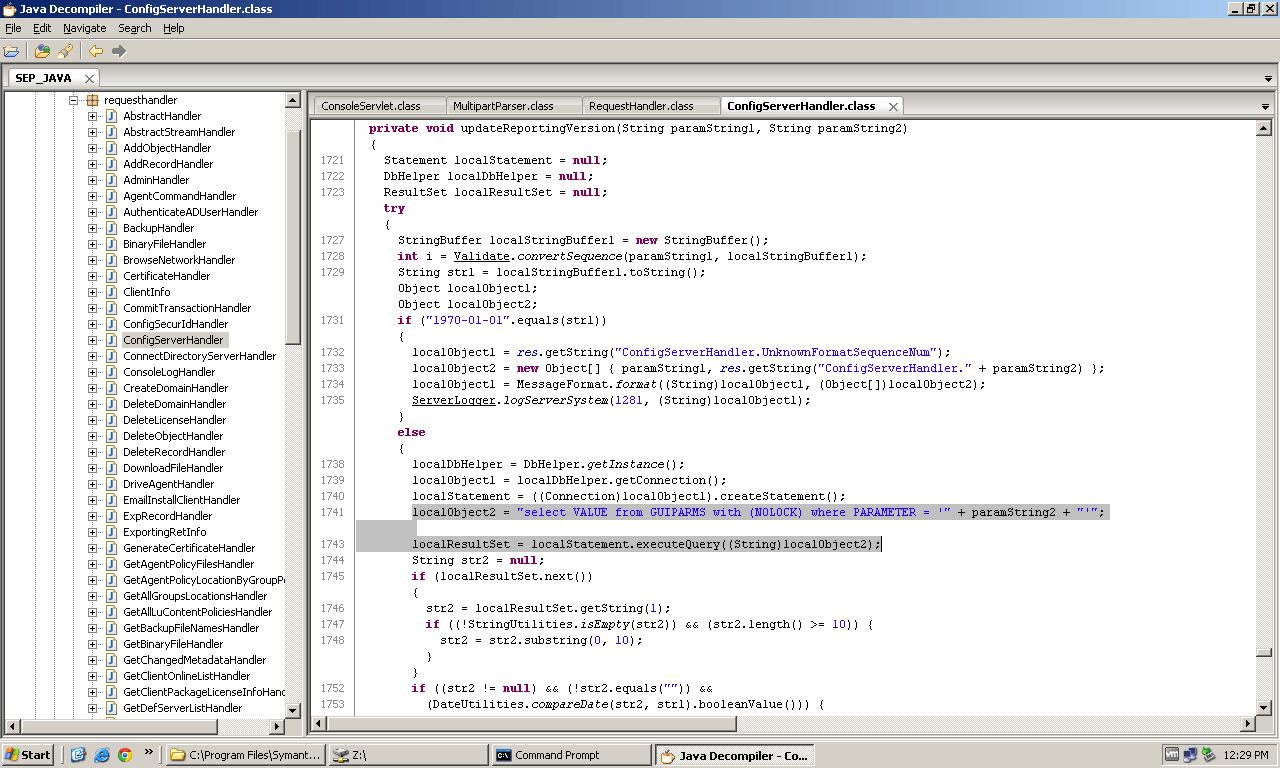Click the Search toolbar icon

(x=65, y=51)
